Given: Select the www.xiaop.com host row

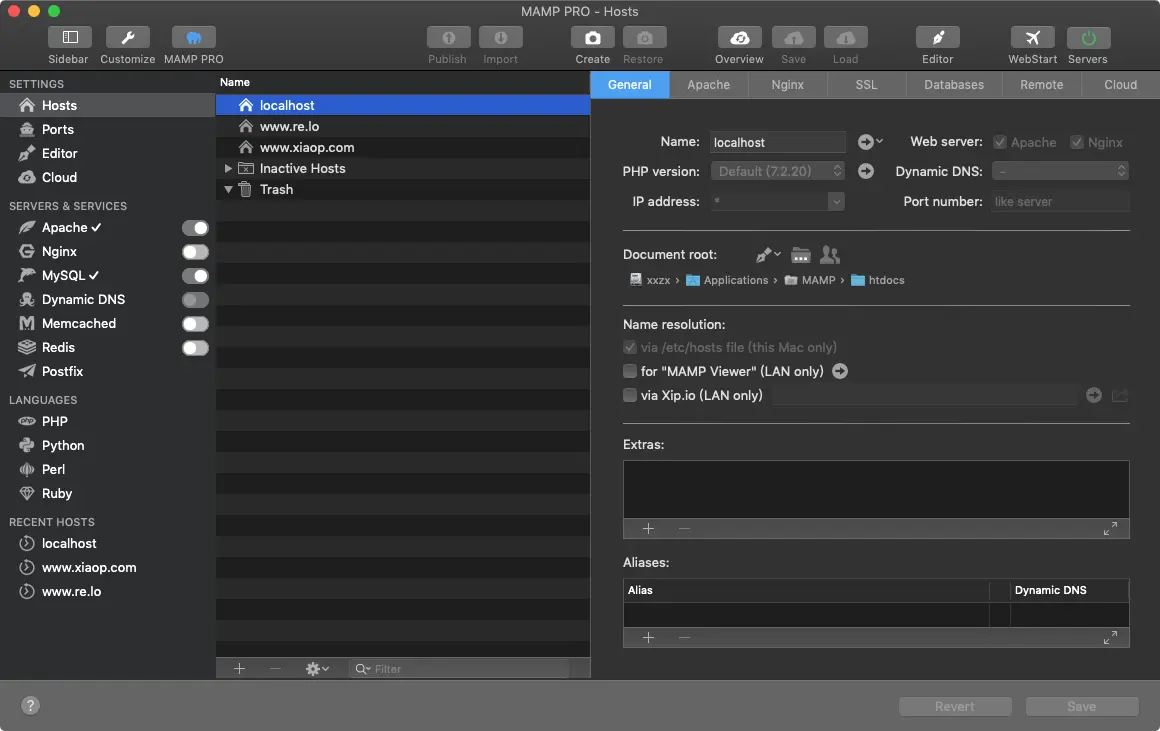Looking at the screenshot, I should pos(403,147).
